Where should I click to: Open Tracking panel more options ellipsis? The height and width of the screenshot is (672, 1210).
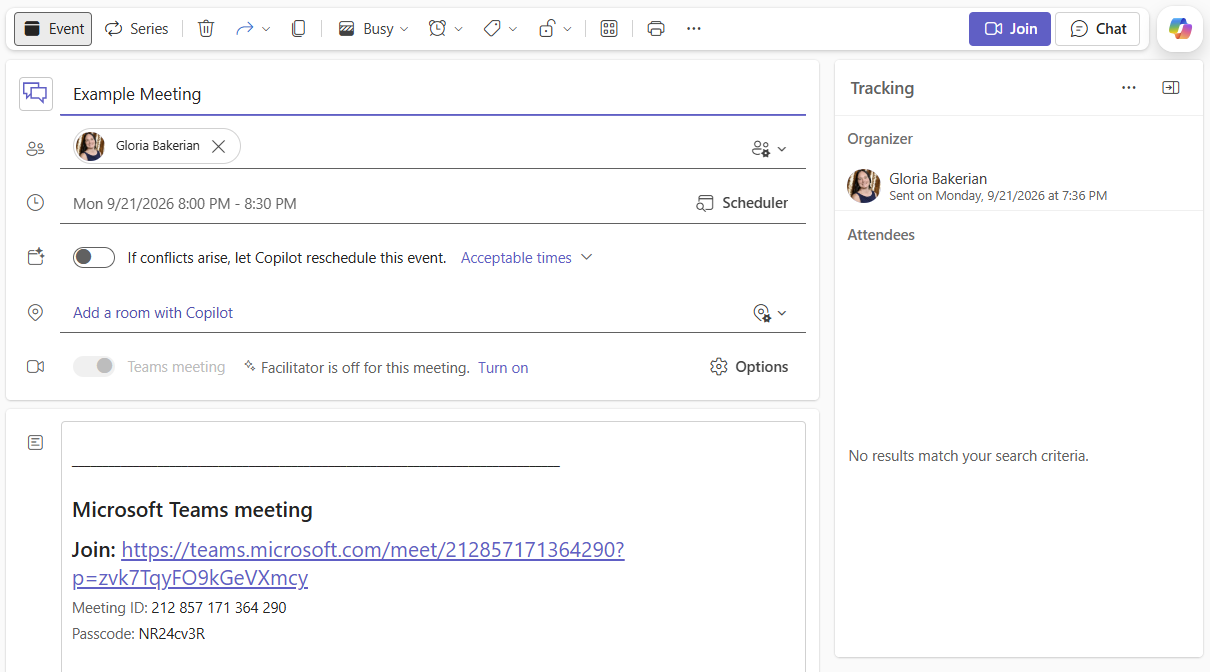[1129, 88]
